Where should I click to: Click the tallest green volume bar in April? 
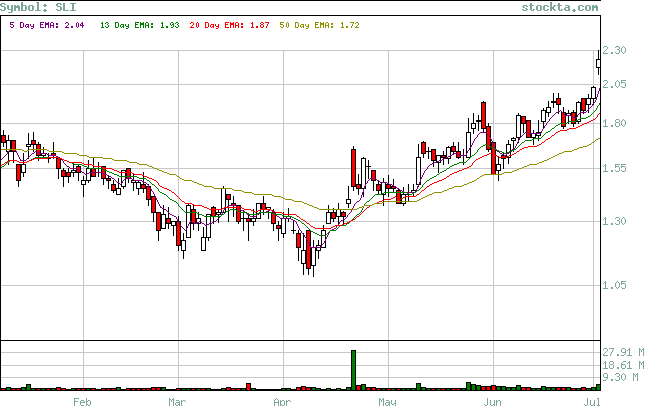(353, 370)
